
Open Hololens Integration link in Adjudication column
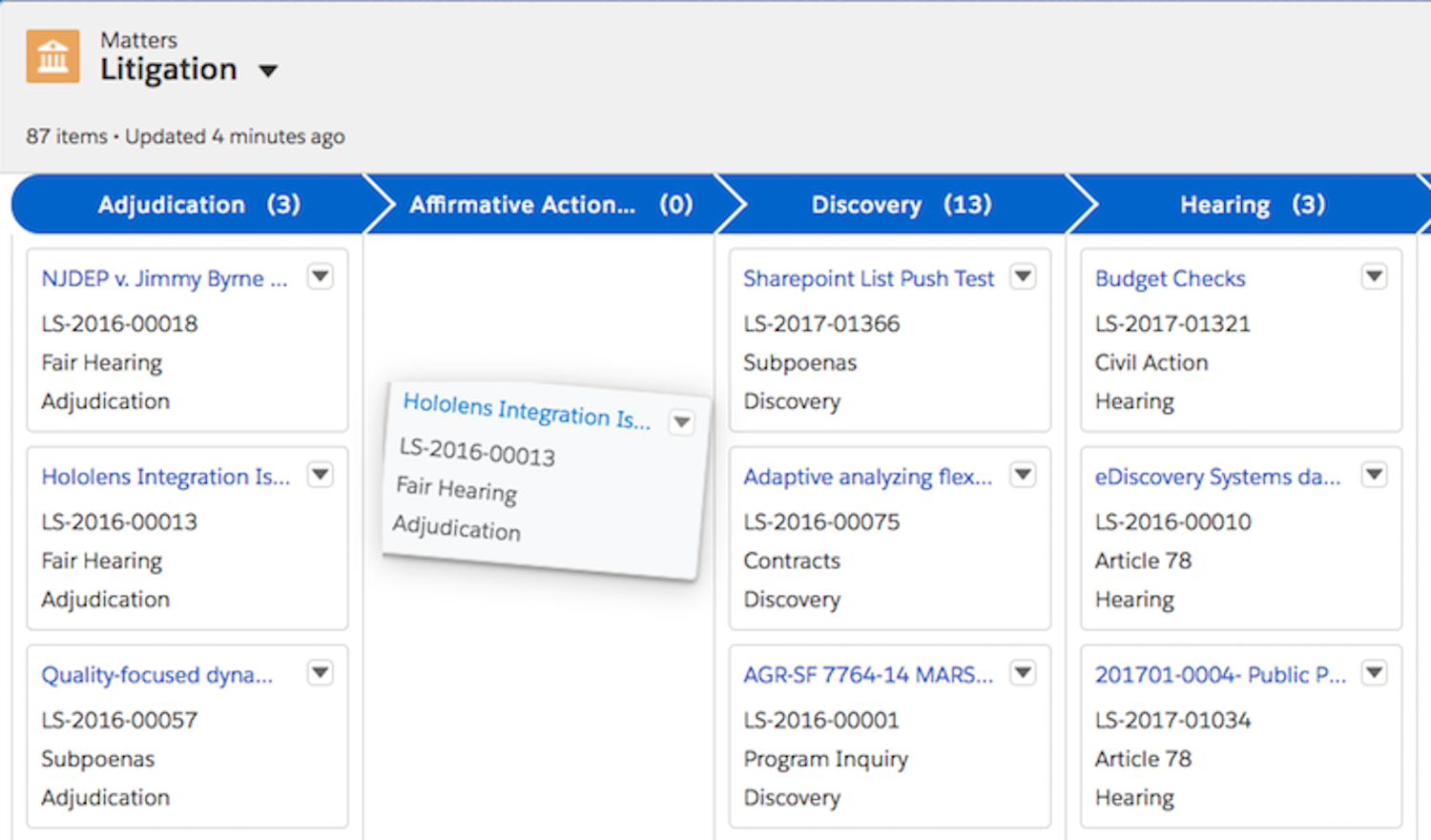(x=166, y=477)
